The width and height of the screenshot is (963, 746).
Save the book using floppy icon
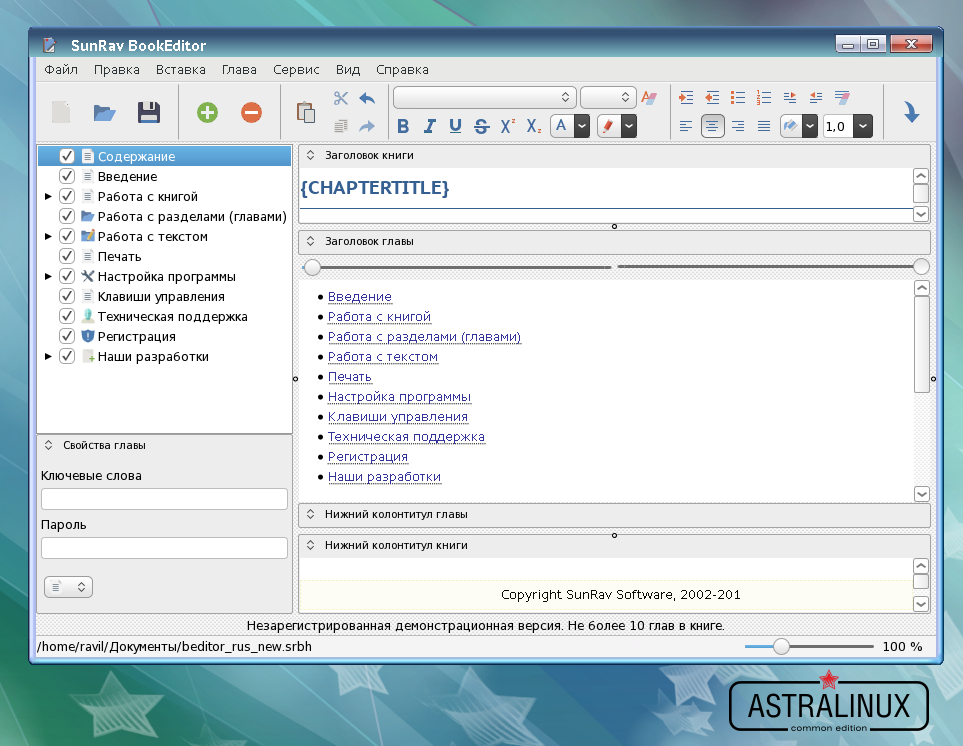coord(149,112)
